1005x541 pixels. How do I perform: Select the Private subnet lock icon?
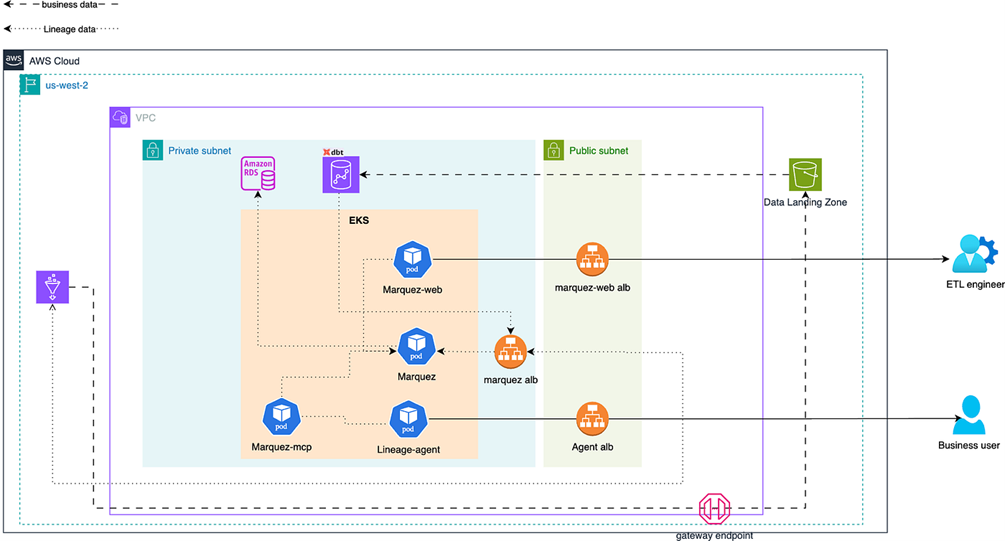(x=153, y=151)
